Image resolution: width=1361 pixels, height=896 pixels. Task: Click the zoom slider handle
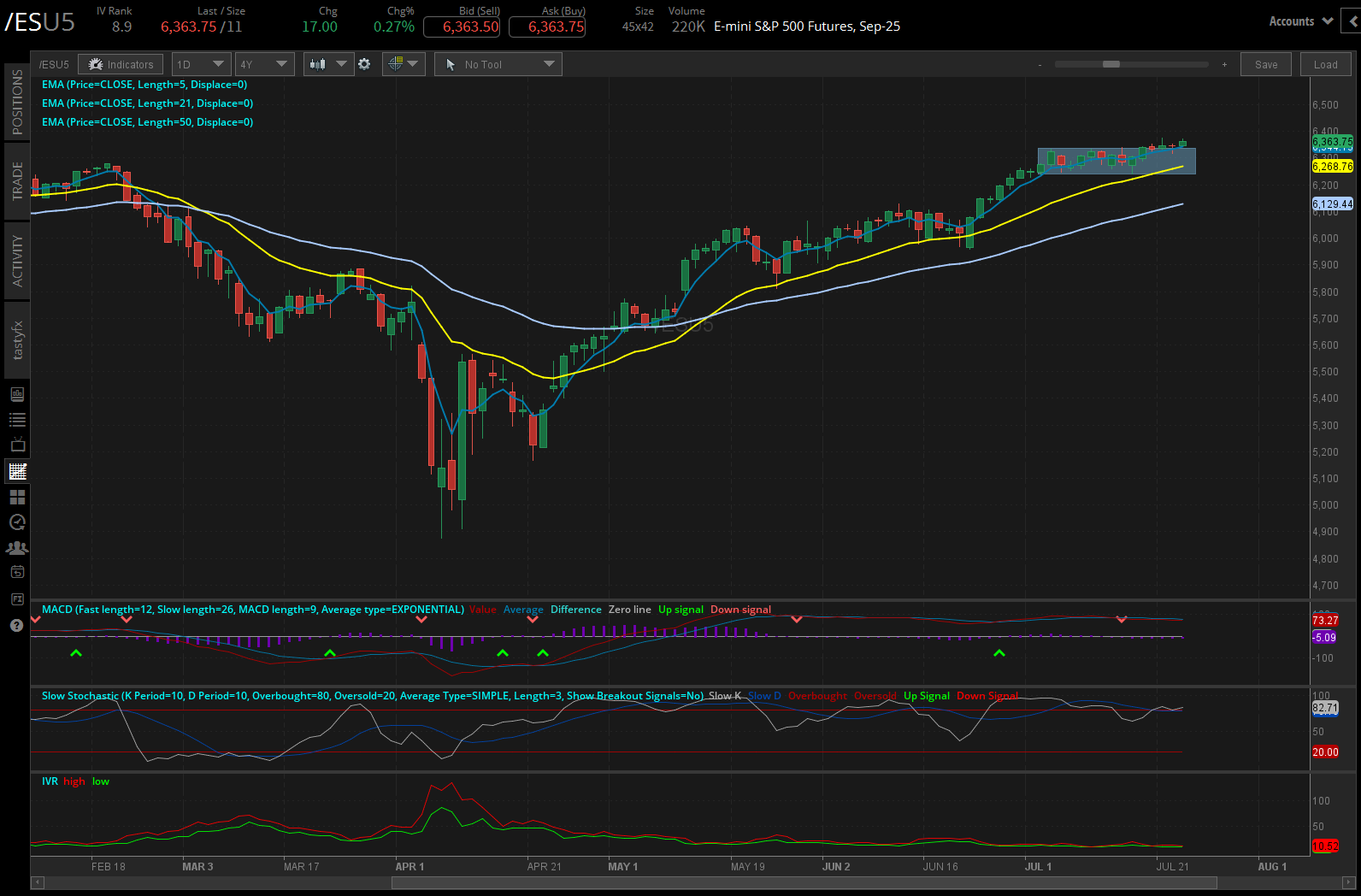(x=1111, y=64)
